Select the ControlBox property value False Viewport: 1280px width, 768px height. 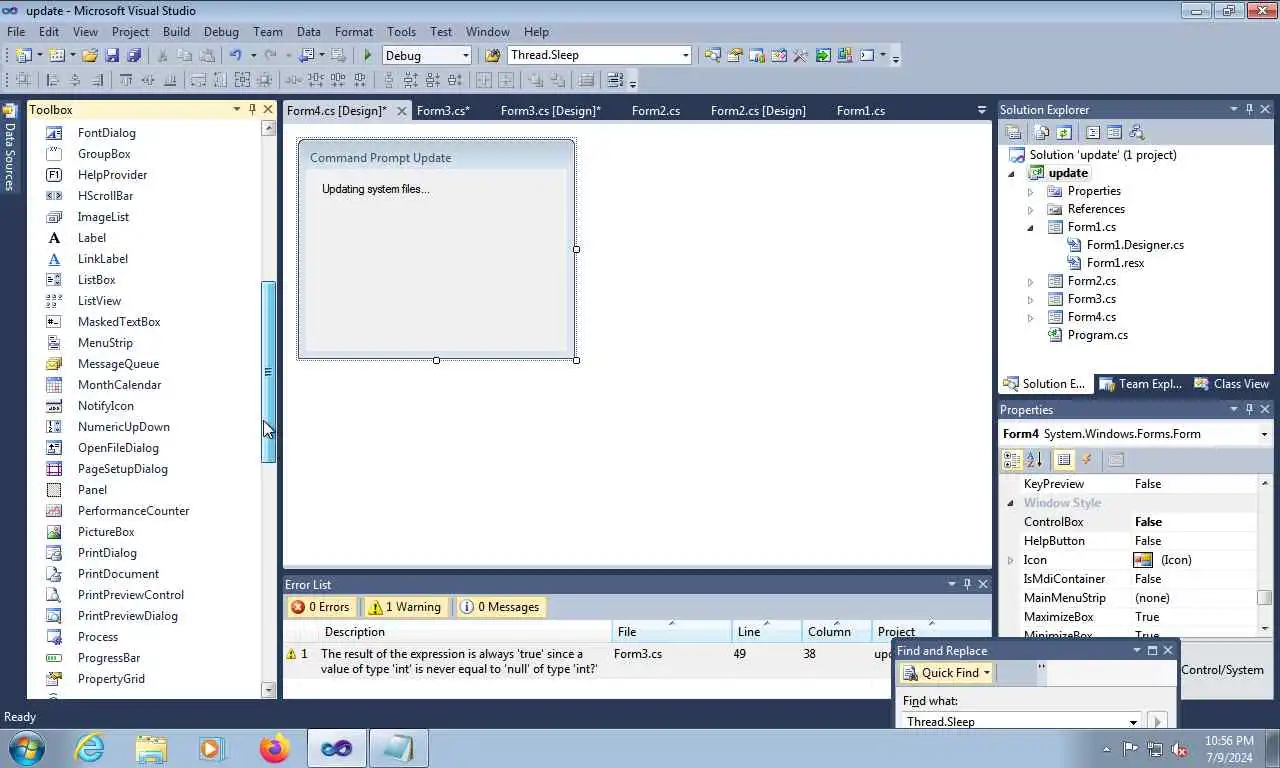tap(1194, 522)
